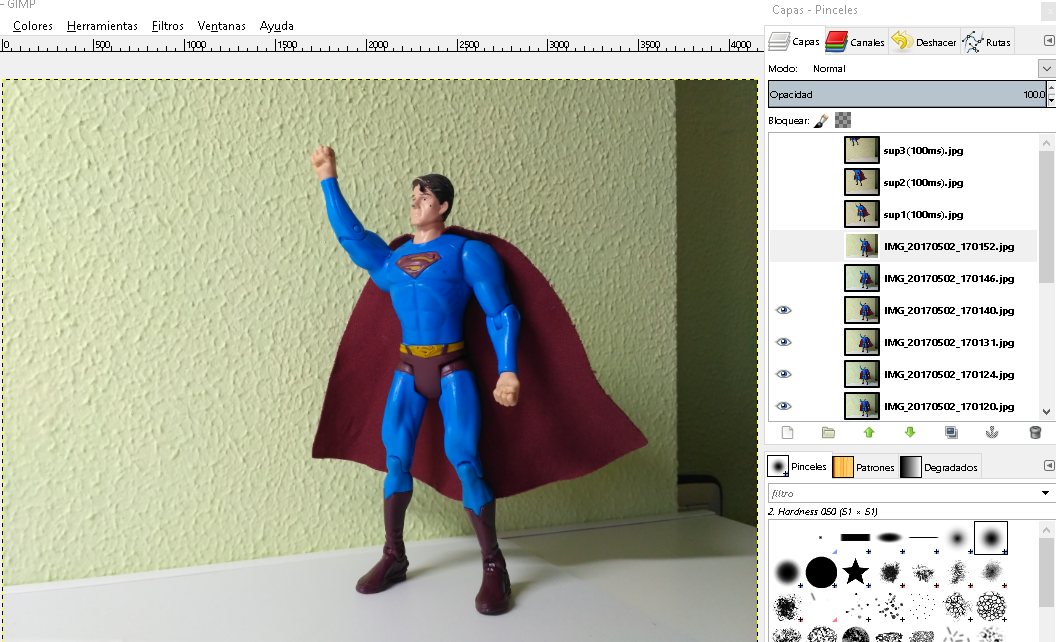This screenshot has width=1056, height=642.
Task: Select the black rectangular block brush
Action: [855, 538]
